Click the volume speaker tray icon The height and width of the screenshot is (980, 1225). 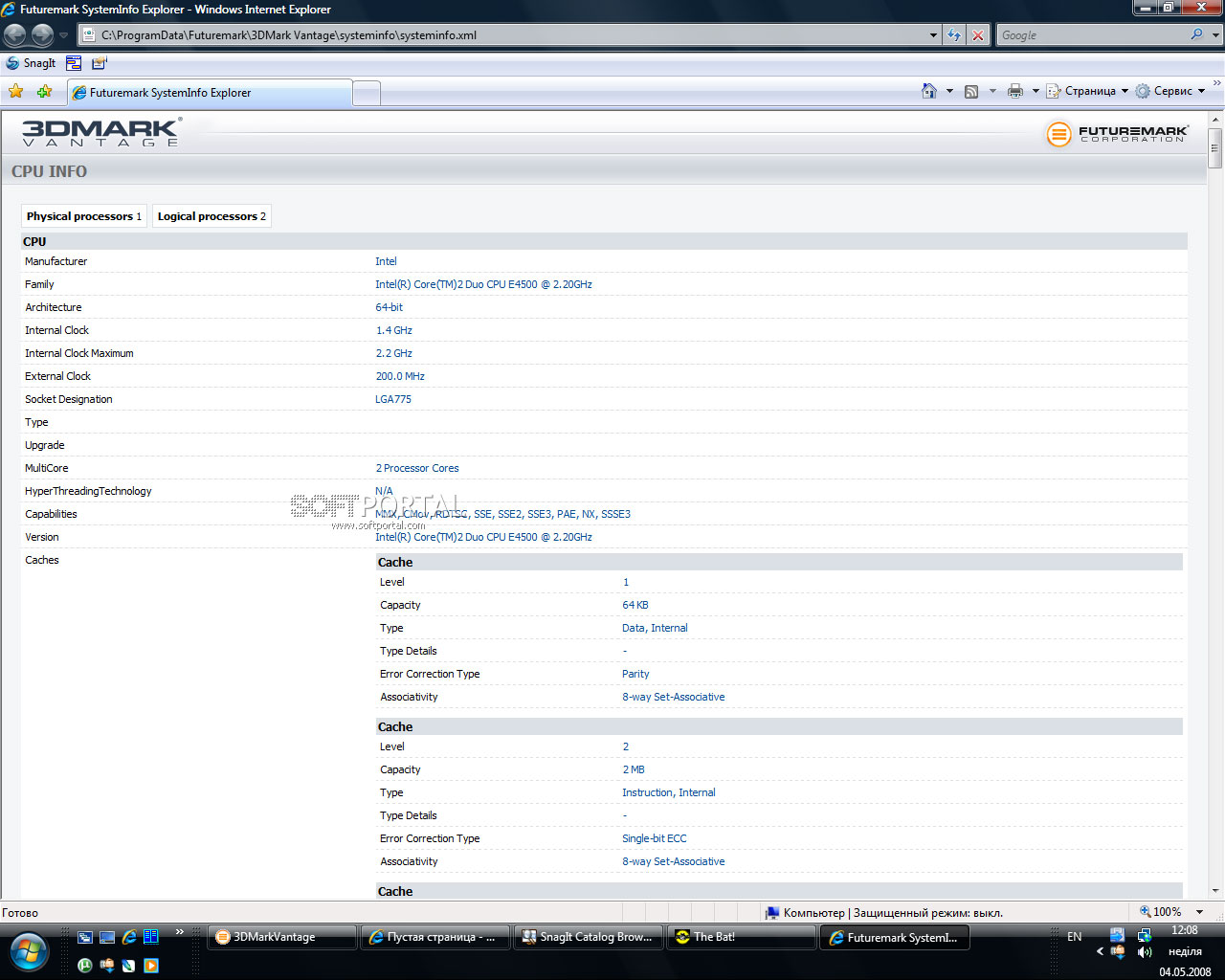[1145, 952]
